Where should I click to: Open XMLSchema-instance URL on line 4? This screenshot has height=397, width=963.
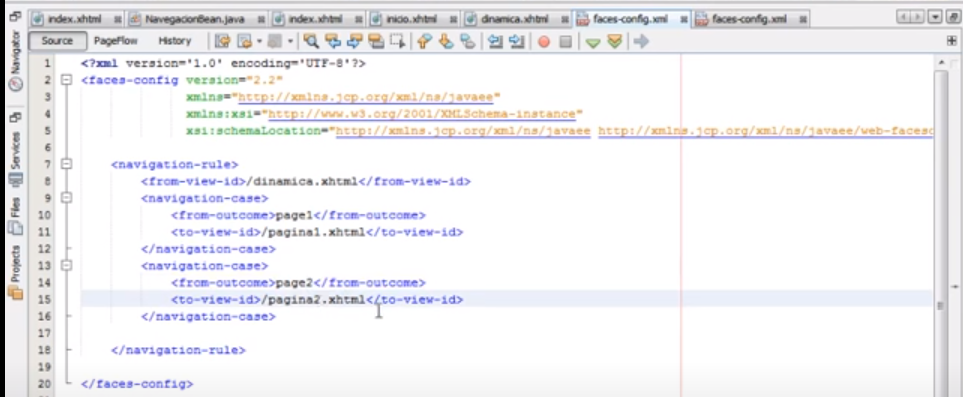422,114
